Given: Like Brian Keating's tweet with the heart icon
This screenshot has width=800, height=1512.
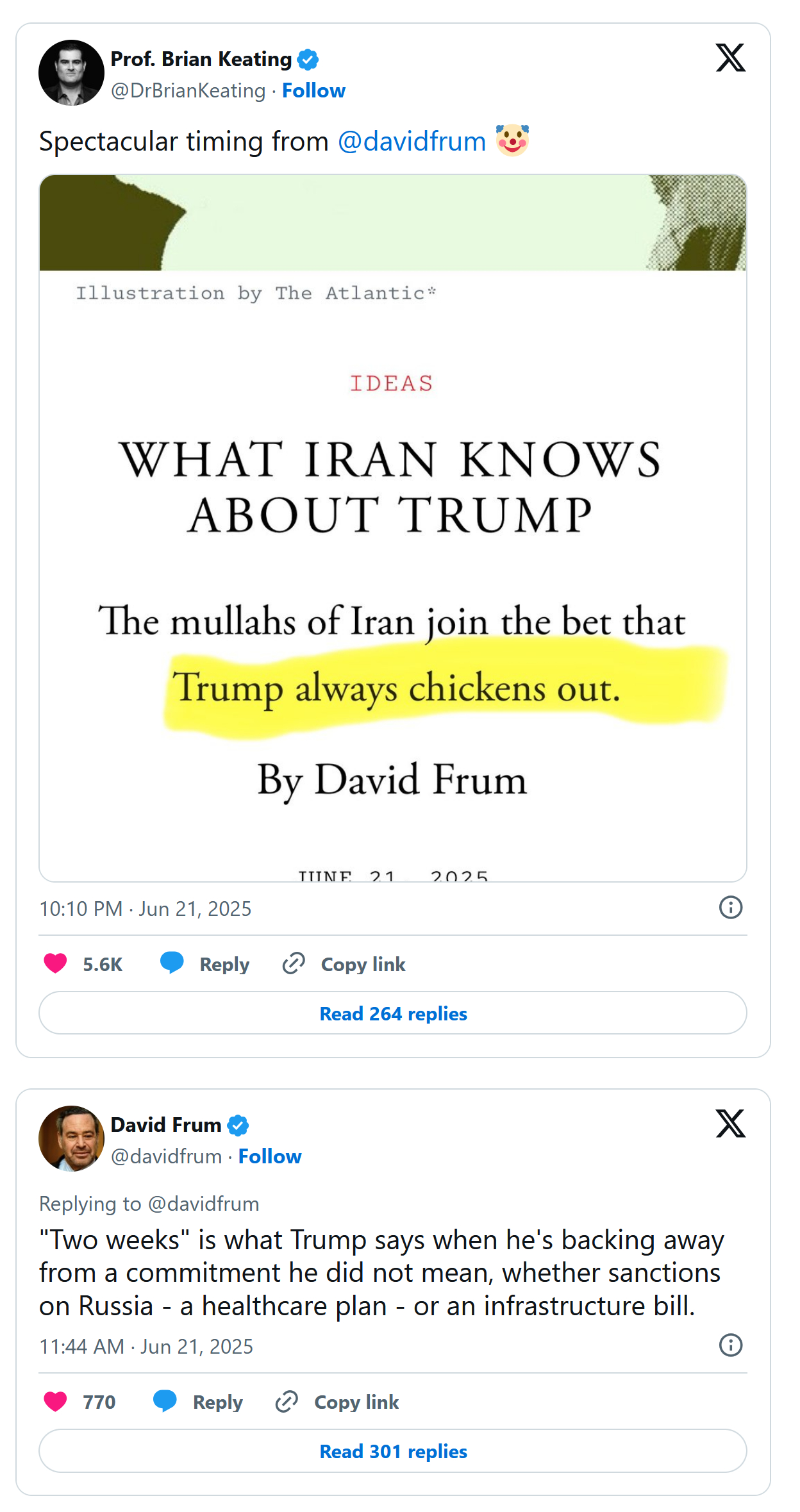Looking at the screenshot, I should tap(55, 963).
